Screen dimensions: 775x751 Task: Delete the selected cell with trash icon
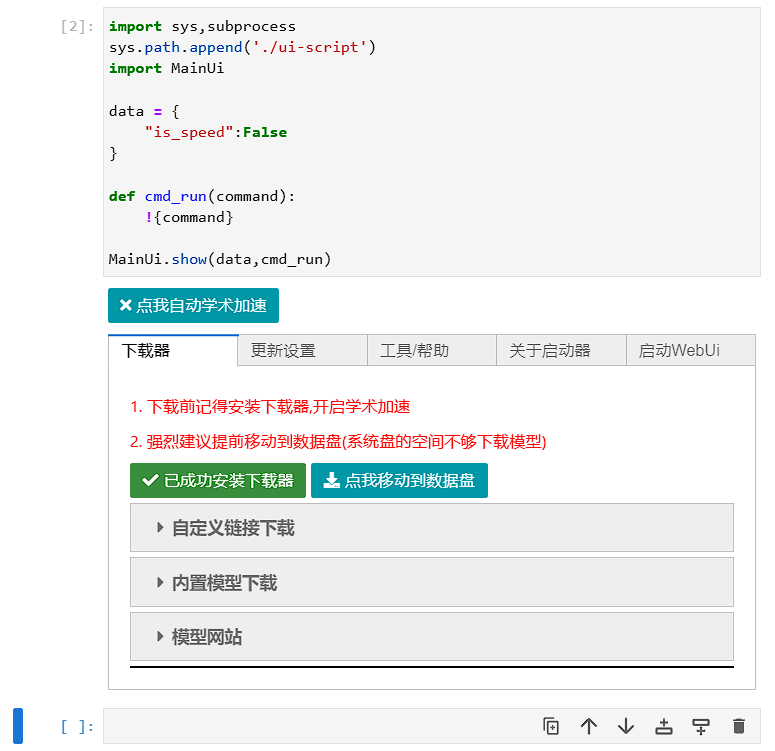point(739,726)
